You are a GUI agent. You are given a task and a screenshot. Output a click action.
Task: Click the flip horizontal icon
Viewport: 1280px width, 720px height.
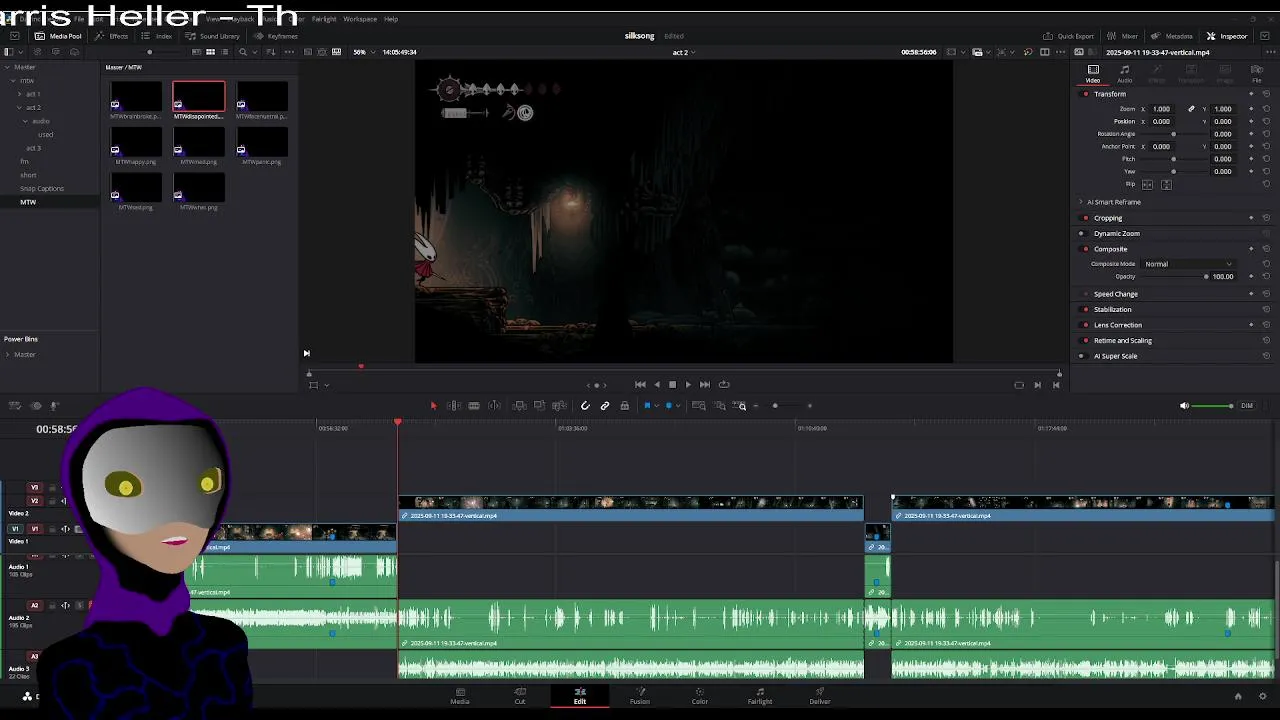tap(1147, 185)
